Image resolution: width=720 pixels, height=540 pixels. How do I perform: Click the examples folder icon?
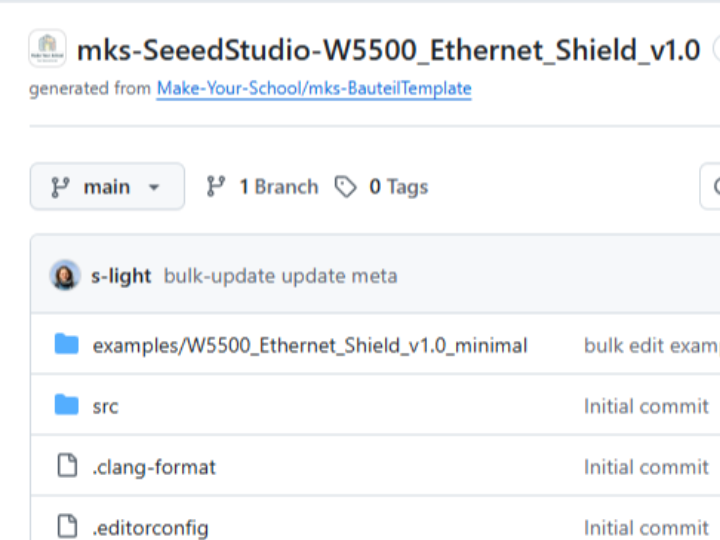[x=67, y=345]
